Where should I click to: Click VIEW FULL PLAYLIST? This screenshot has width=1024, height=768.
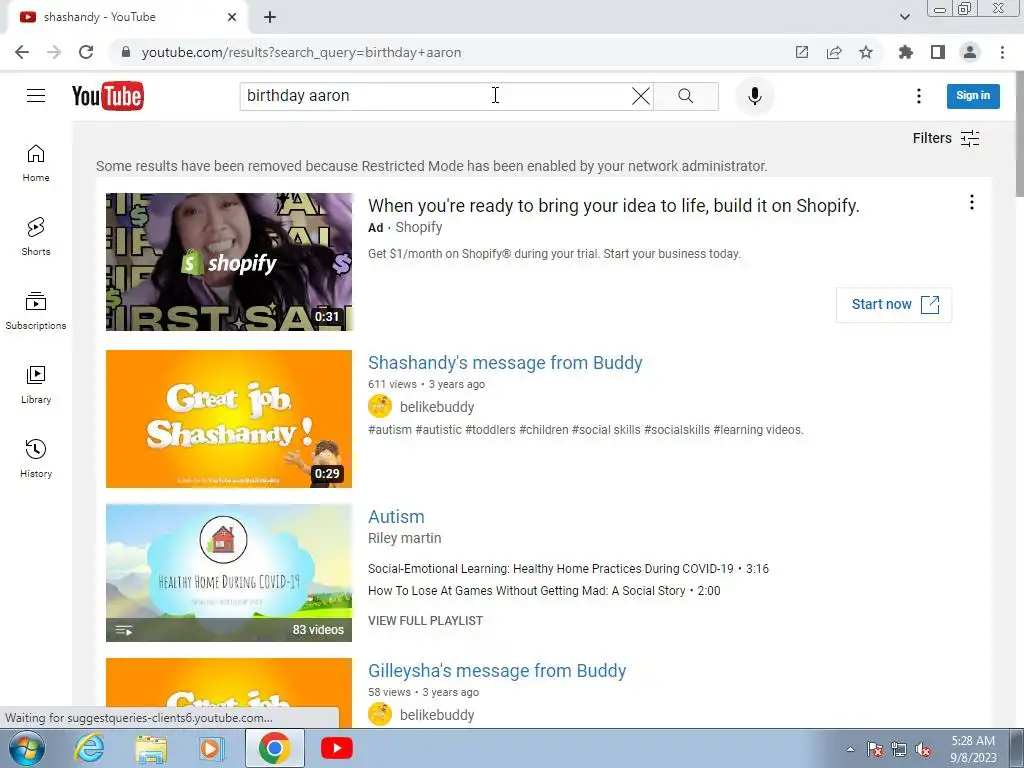click(x=425, y=621)
